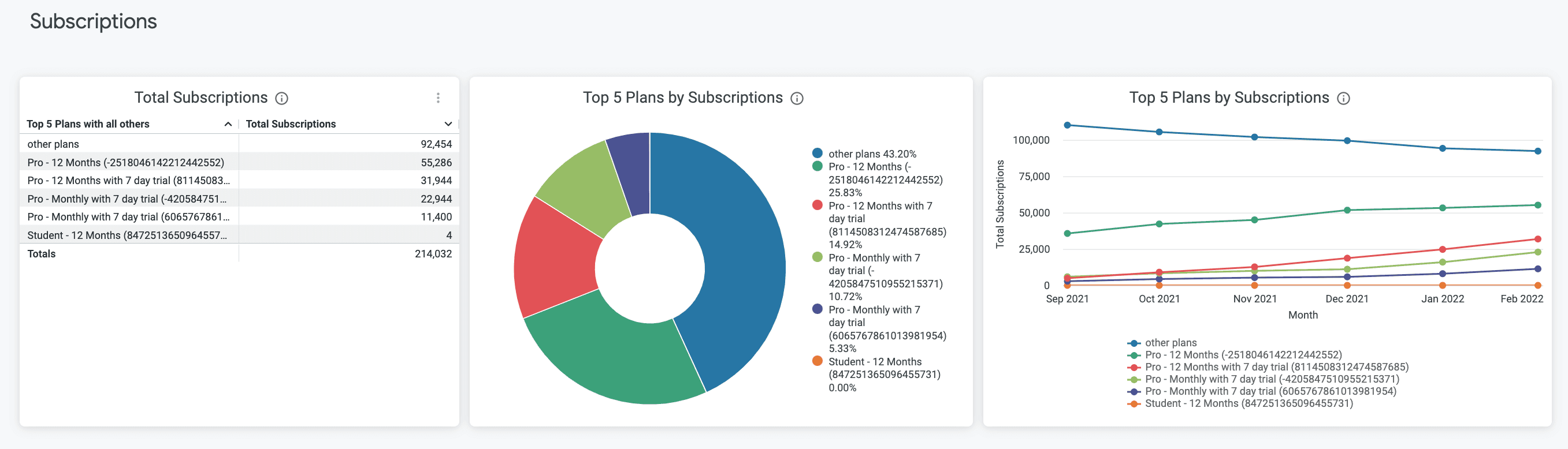Click the Subscriptions dashboard heading
Image resolution: width=1568 pixels, height=449 pixels.
(94, 22)
